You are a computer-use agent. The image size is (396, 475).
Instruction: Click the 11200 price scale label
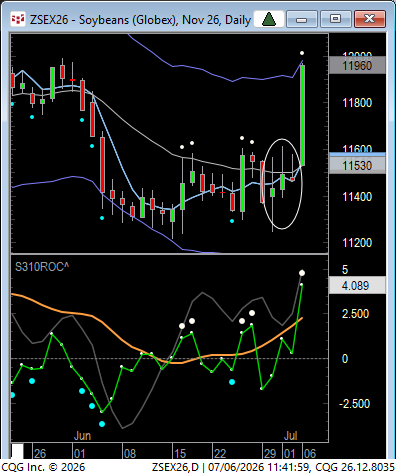[357, 243]
